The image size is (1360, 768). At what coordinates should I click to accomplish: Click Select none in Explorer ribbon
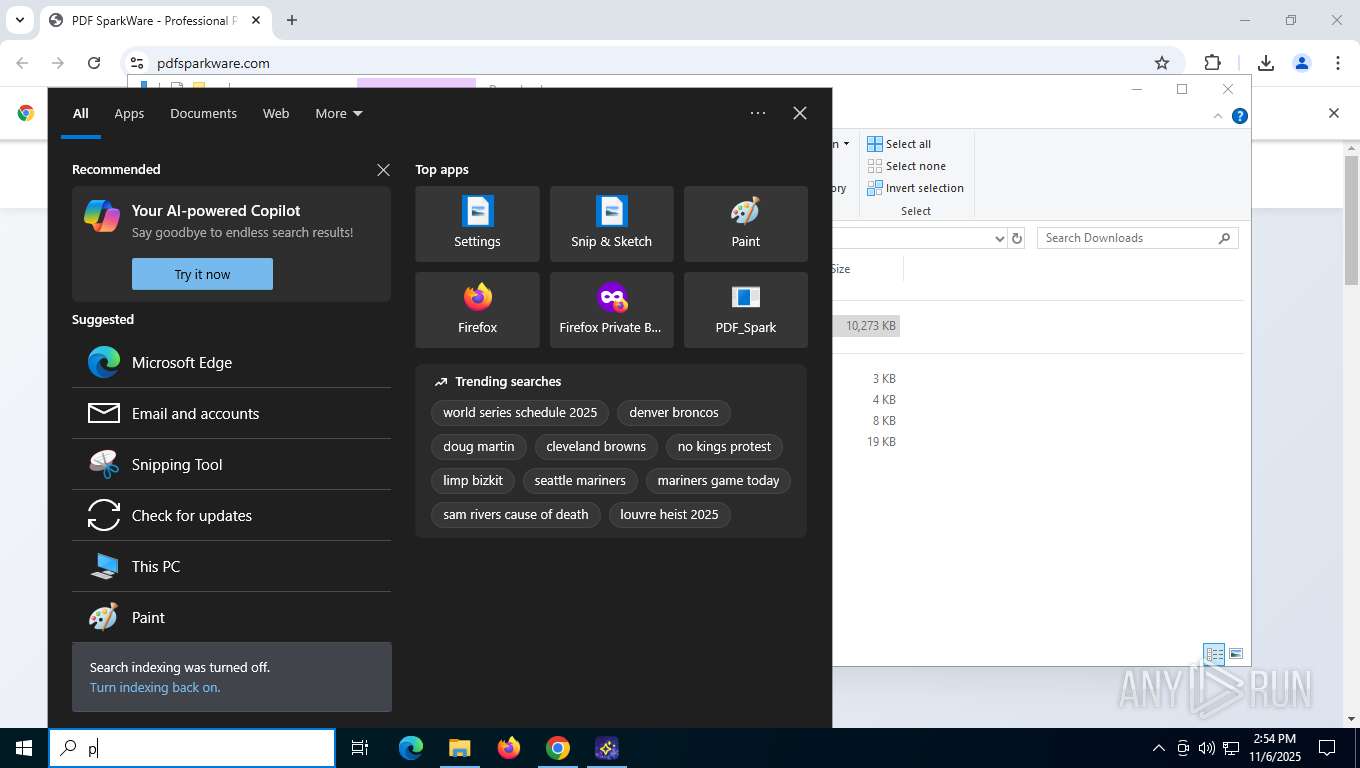pyautogui.click(x=906, y=166)
